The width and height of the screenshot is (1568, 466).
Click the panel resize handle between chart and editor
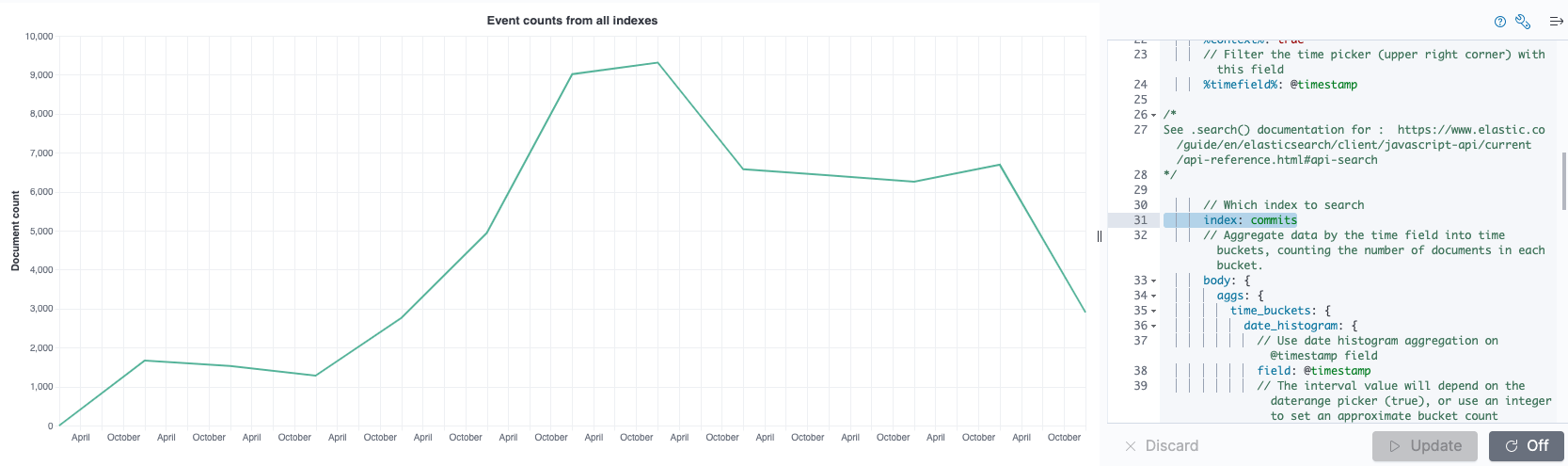coord(1099,235)
